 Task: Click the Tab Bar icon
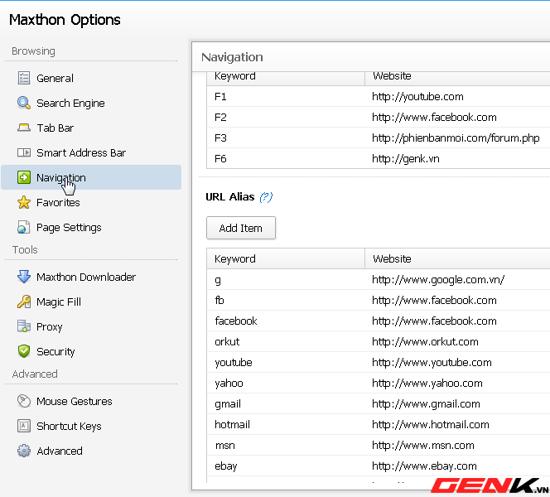(24, 128)
